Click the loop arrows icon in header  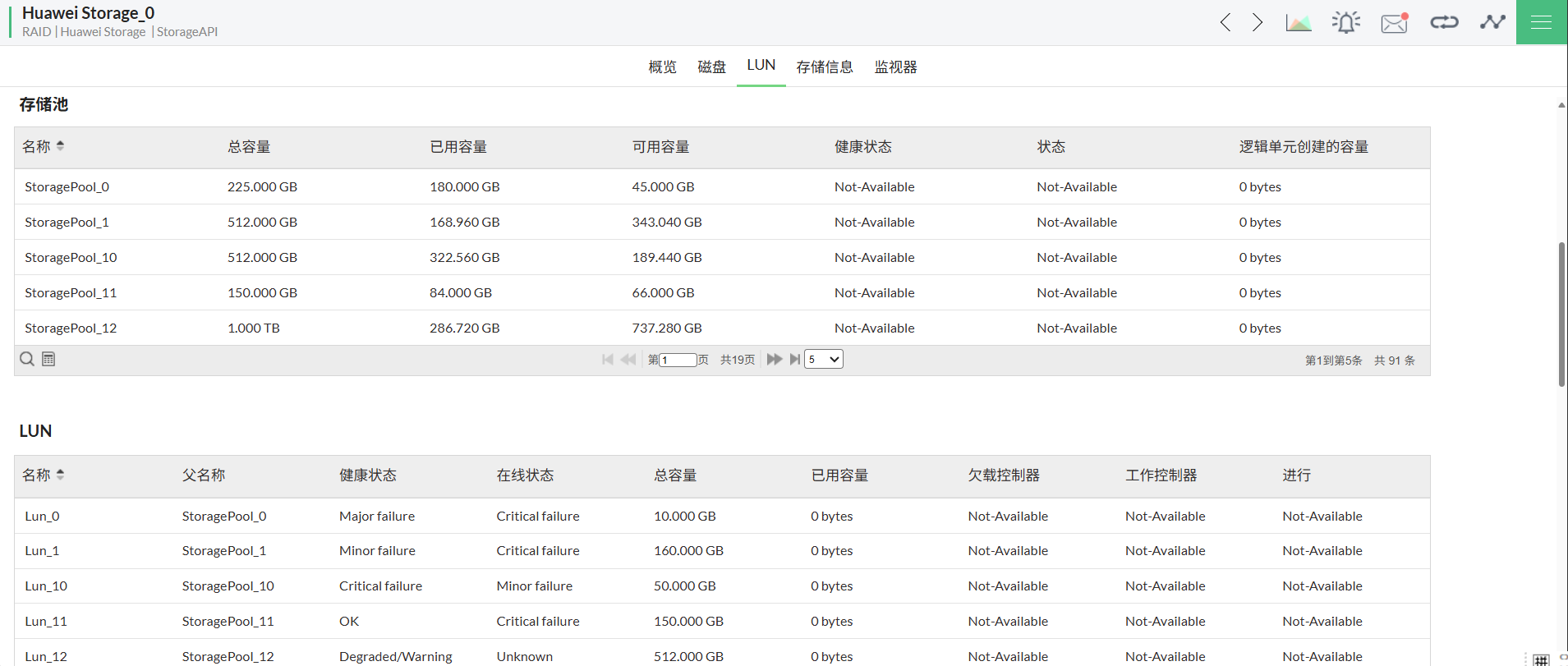tap(1444, 22)
